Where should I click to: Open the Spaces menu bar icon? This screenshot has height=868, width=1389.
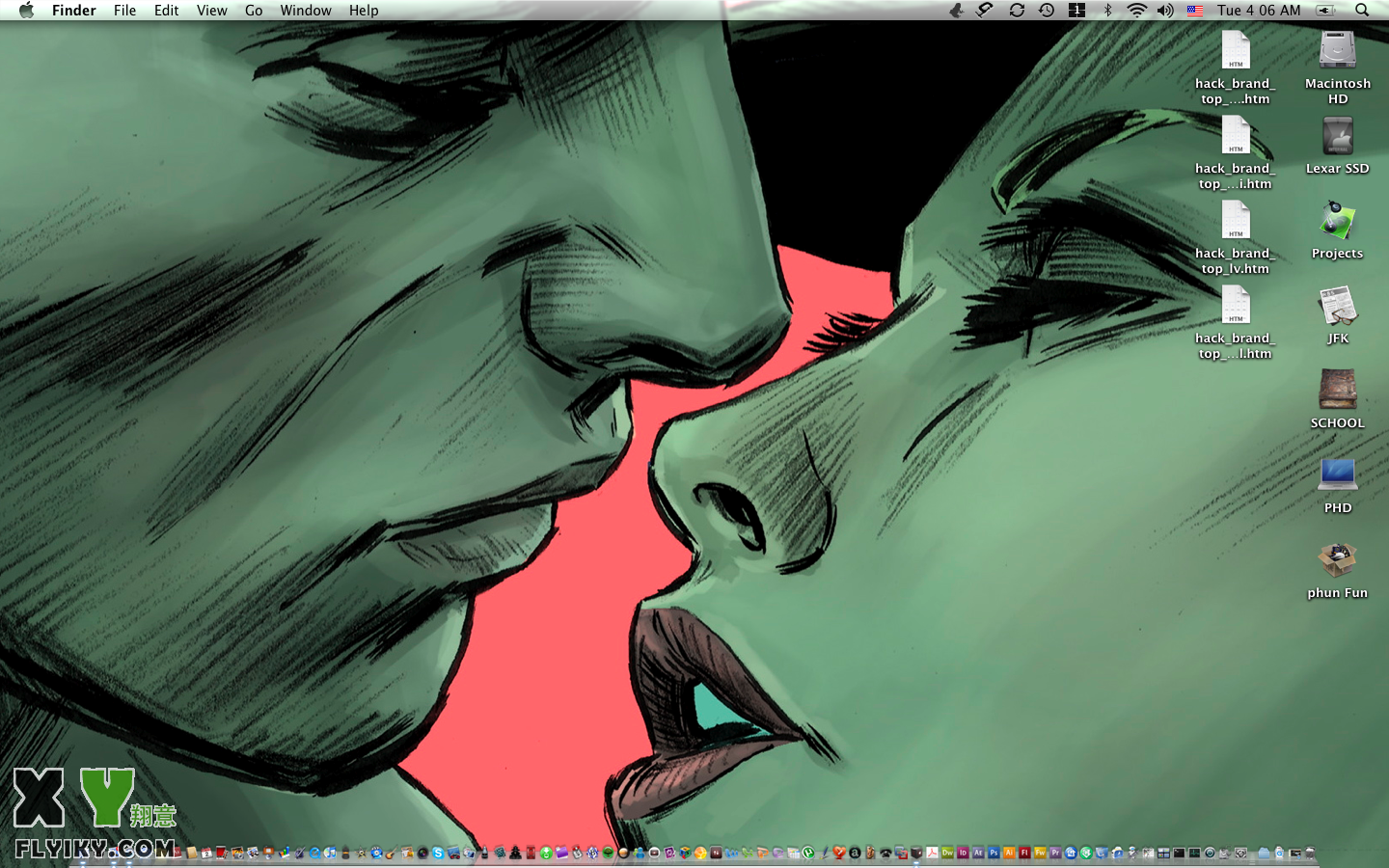point(1077,10)
